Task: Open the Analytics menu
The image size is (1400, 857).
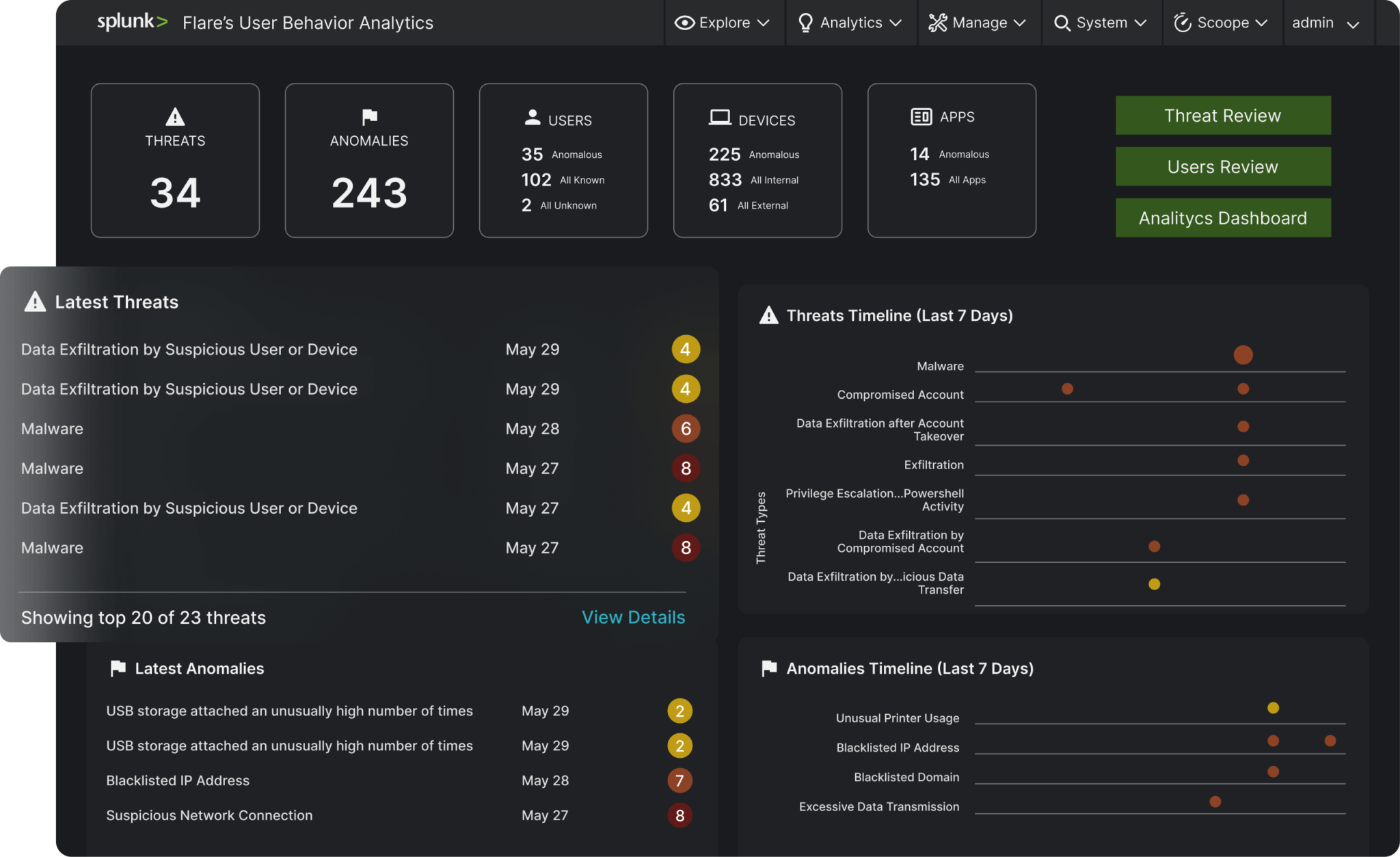Action: point(851,23)
